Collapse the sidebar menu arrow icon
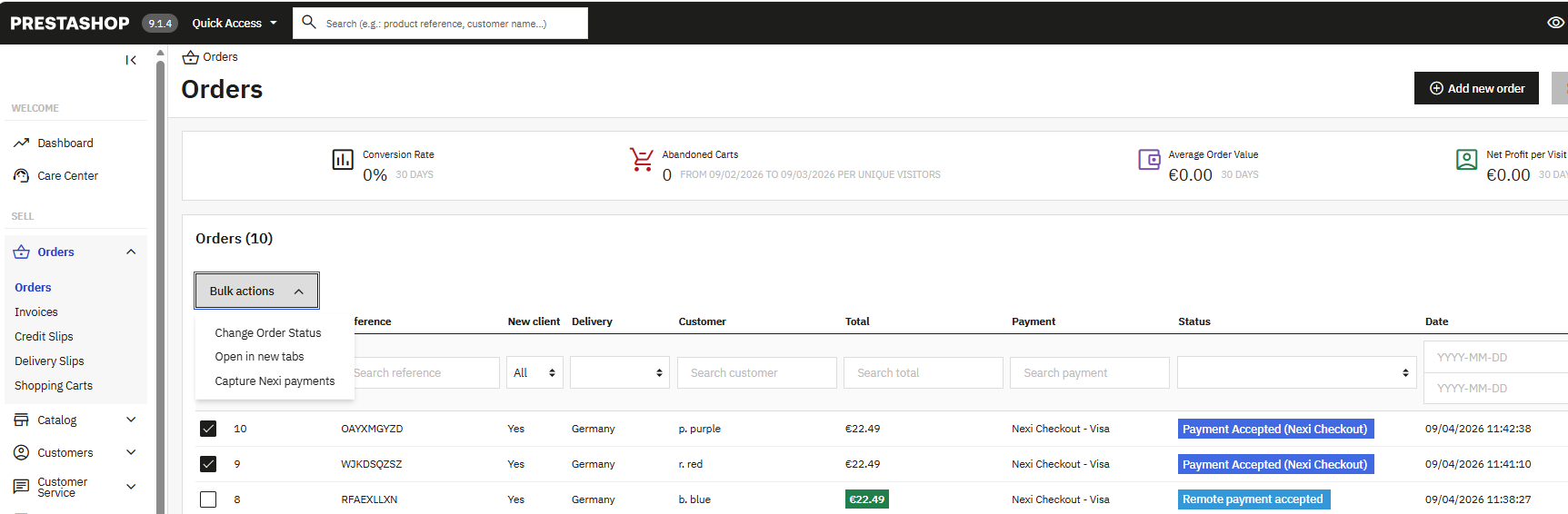Image resolution: width=1568 pixels, height=514 pixels. [x=131, y=60]
